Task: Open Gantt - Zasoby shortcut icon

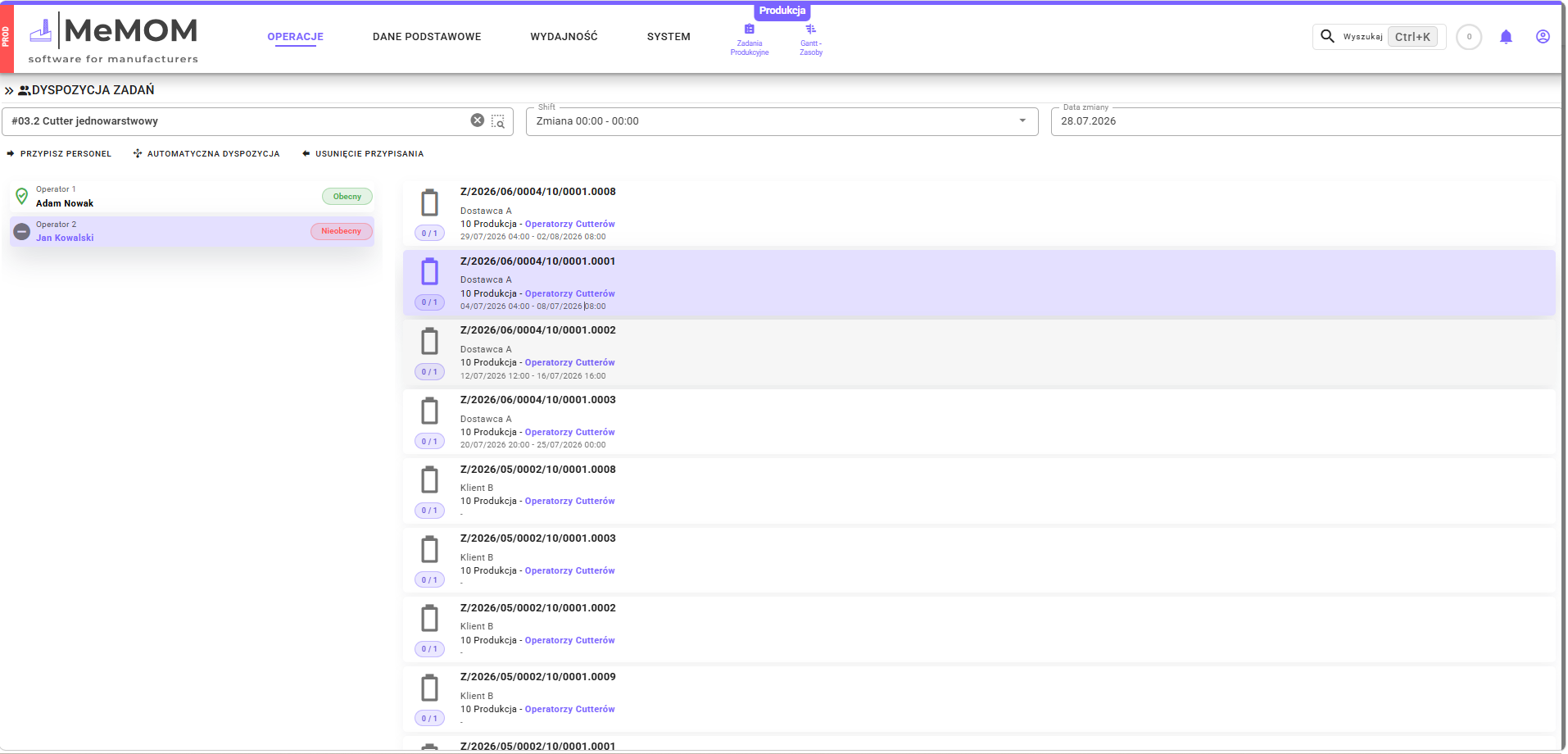Action: coord(810,30)
